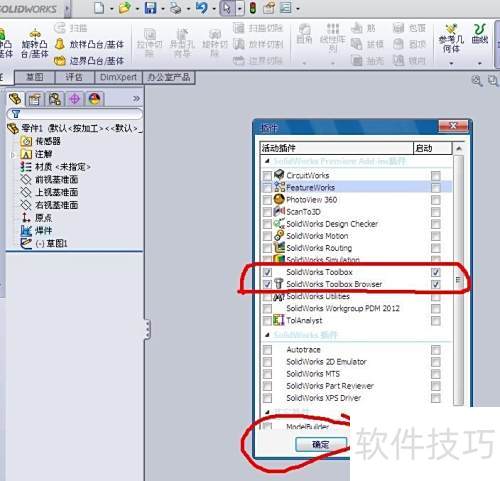Image resolution: width=500 pixels, height=481 pixels.
Task: Enable the CircuitWorks active add-in checkbox
Action: coord(267,176)
